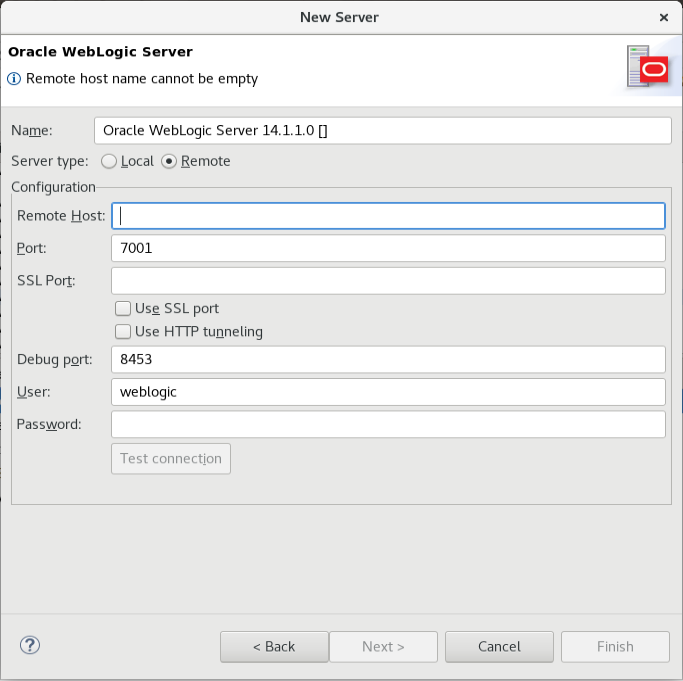683x681 pixels.
Task: Close the New Server dialog
Action: pos(664,17)
